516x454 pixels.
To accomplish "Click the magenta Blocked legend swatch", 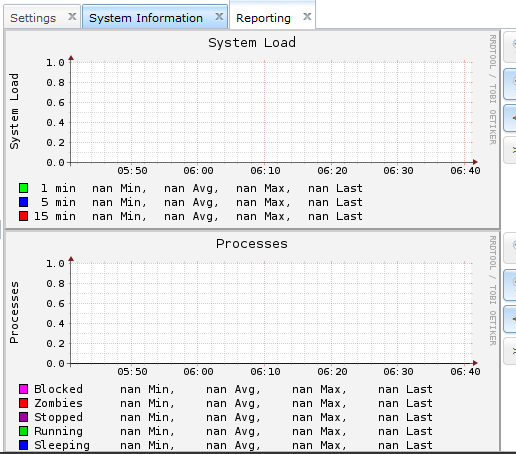I will coord(23,389).
